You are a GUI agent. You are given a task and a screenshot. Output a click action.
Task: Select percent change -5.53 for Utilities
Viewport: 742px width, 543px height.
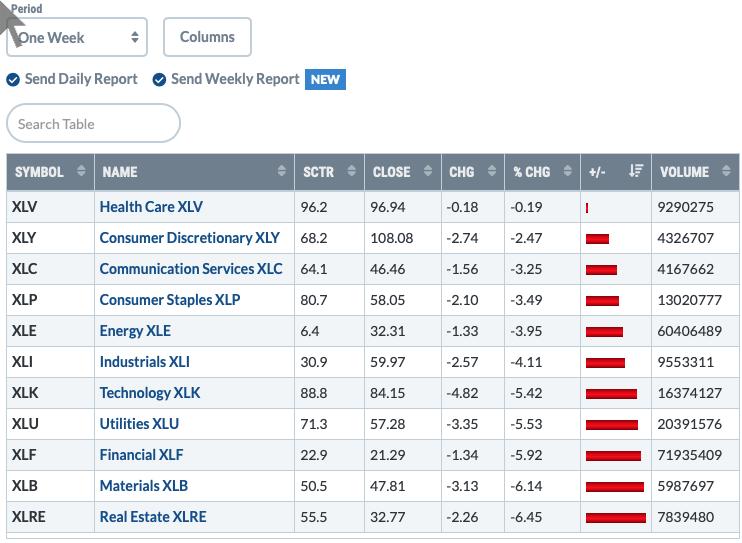[x=526, y=424]
